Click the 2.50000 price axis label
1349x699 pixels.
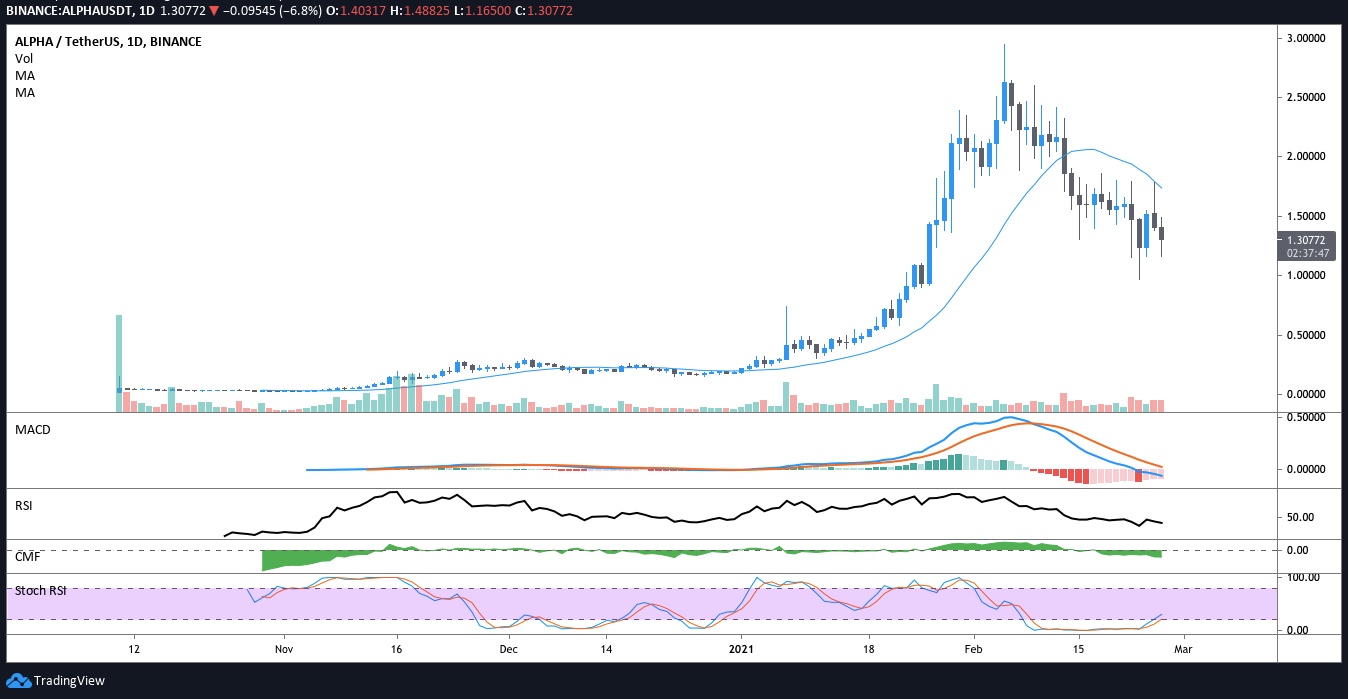pos(1304,97)
